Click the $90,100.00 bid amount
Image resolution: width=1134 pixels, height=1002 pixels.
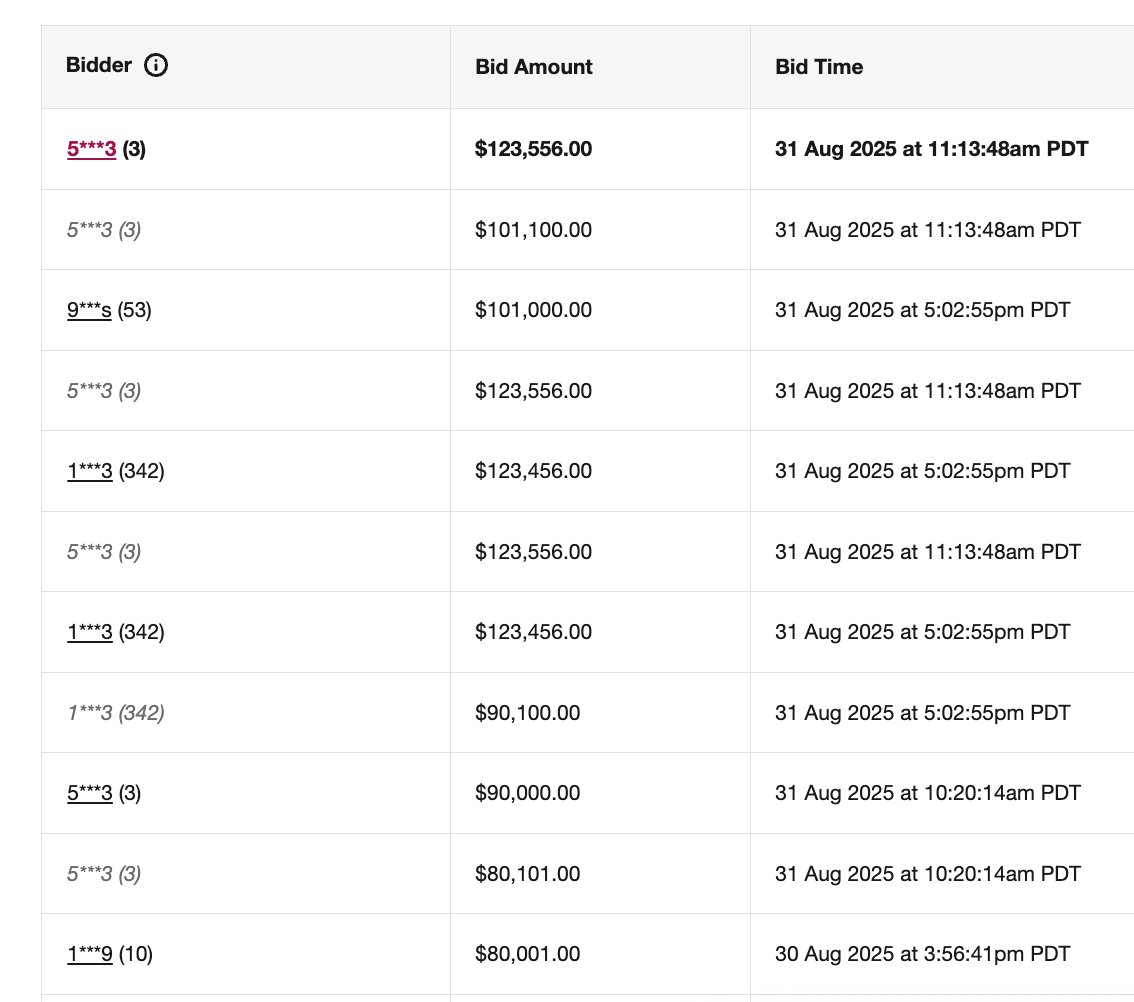528,713
